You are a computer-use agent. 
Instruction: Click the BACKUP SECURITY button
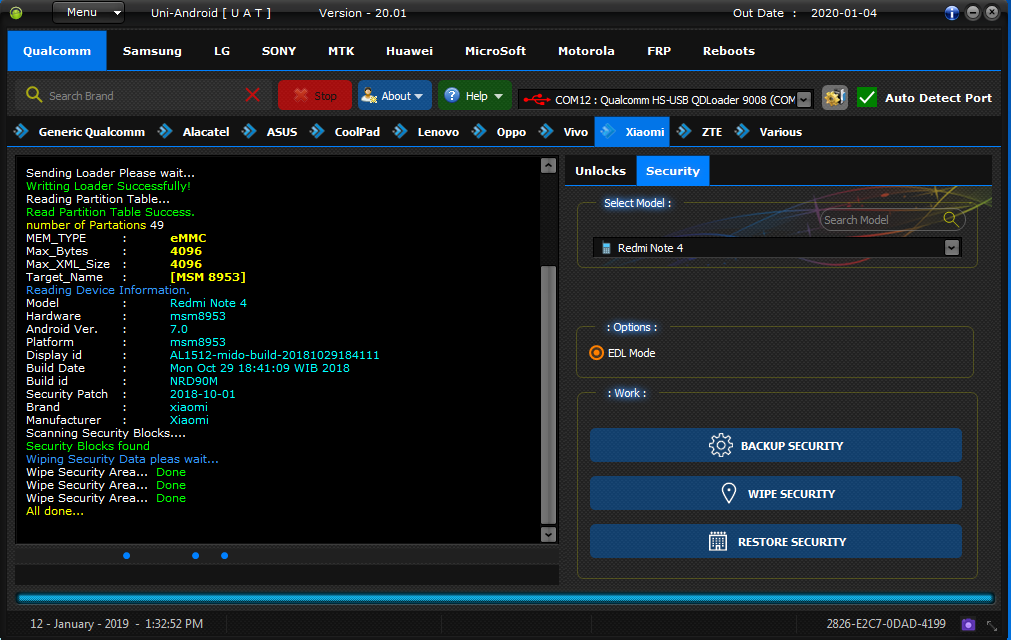(776, 445)
